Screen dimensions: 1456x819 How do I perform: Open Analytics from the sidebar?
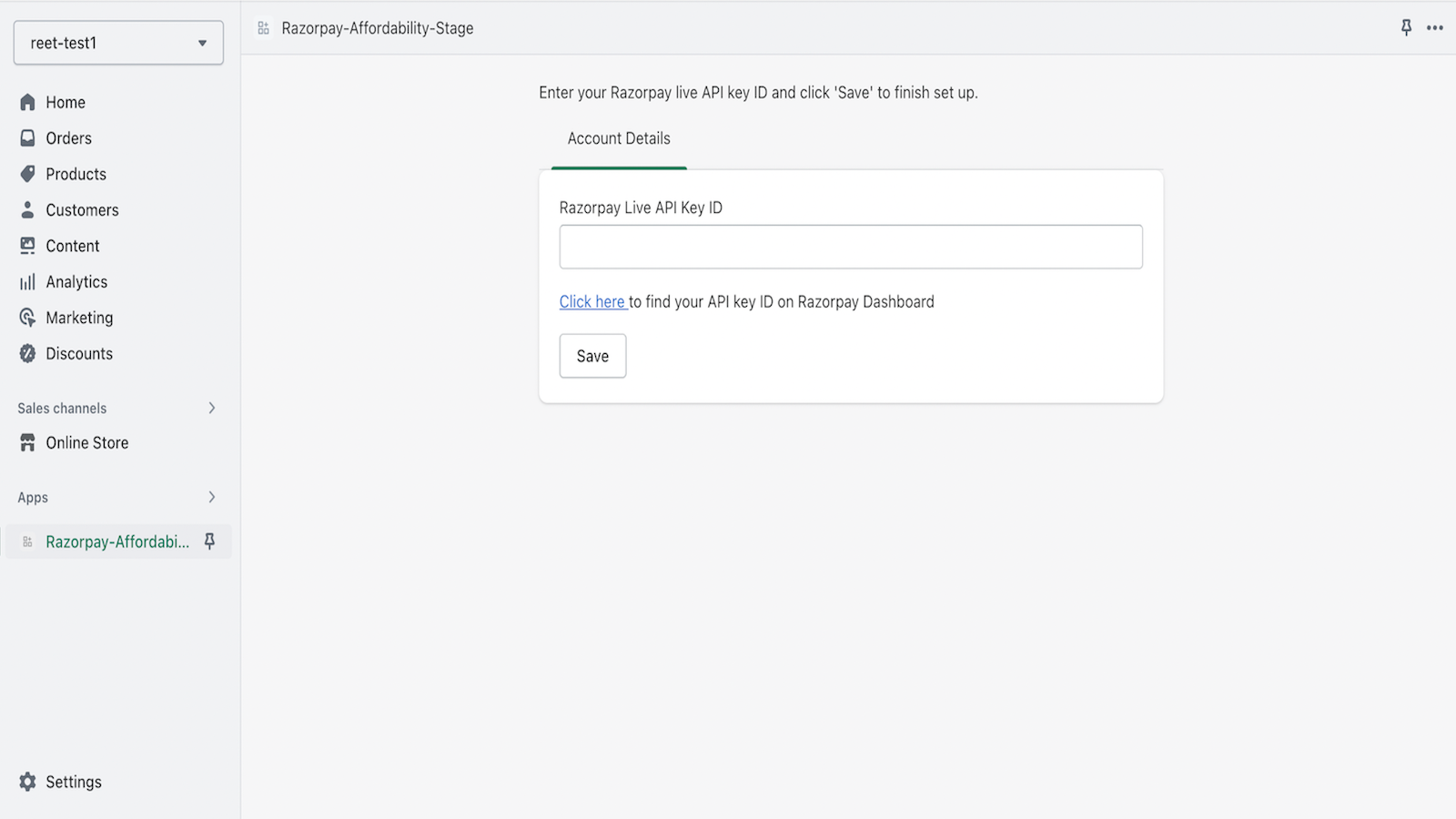click(x=76, y=281)
